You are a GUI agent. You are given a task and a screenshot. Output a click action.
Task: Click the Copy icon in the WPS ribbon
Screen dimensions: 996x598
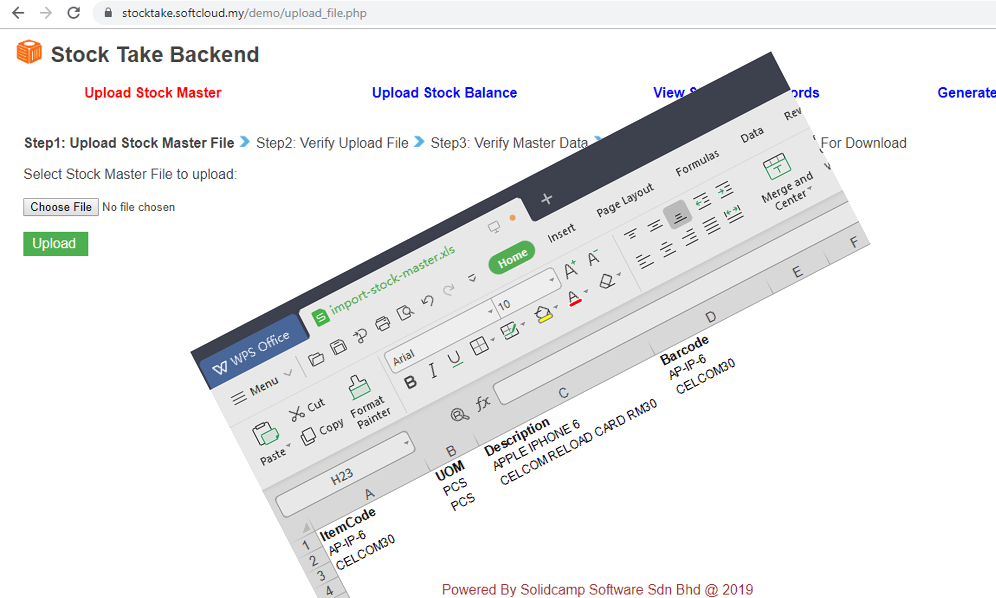coord(308,433)
